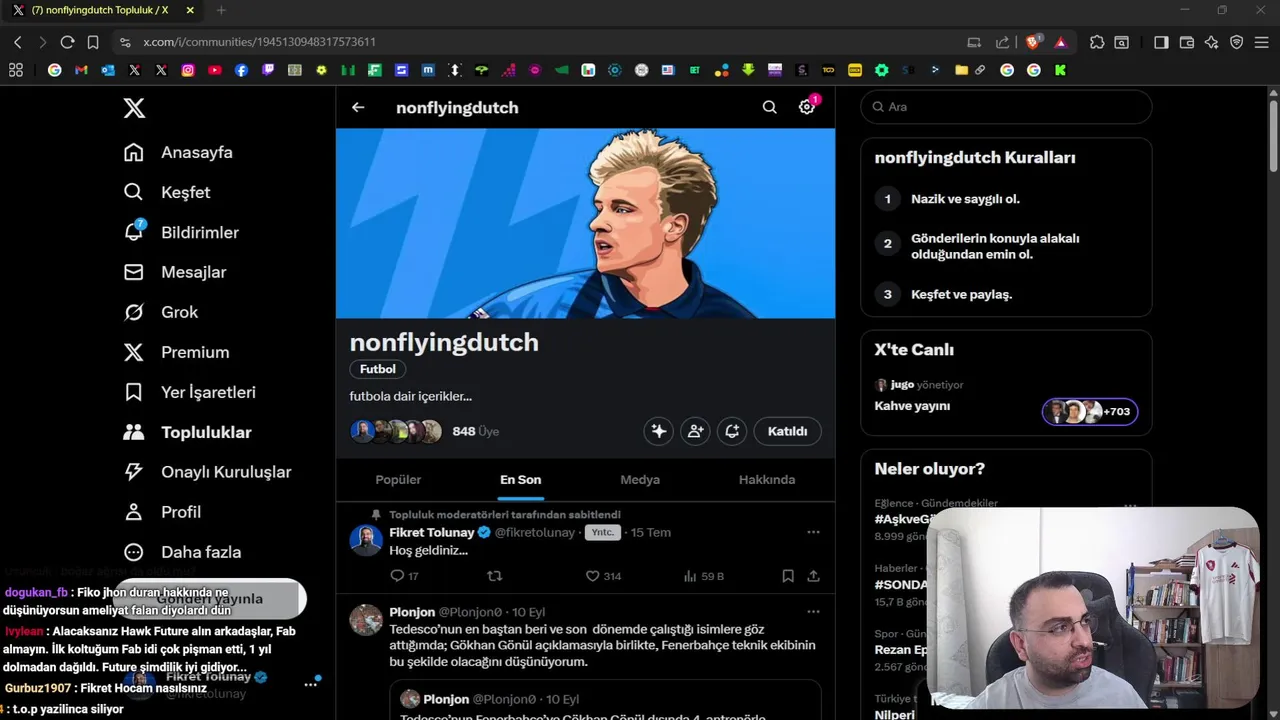Open Mesajlar envelope in sidebar
This screenshot has width=1280, height=720.
tap(175, 272)
